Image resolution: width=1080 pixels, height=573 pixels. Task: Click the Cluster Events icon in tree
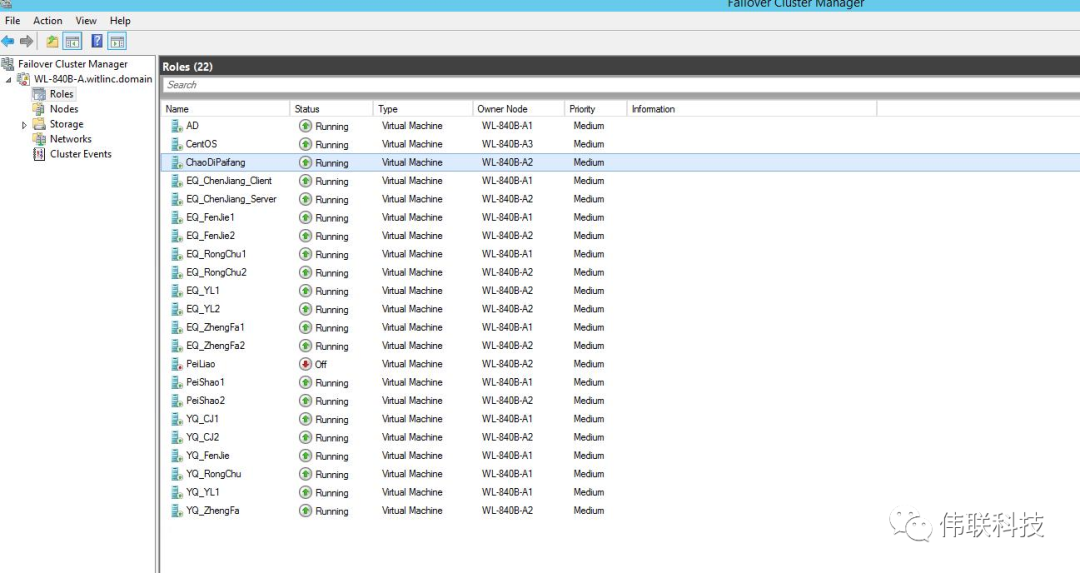click(39, 154)
